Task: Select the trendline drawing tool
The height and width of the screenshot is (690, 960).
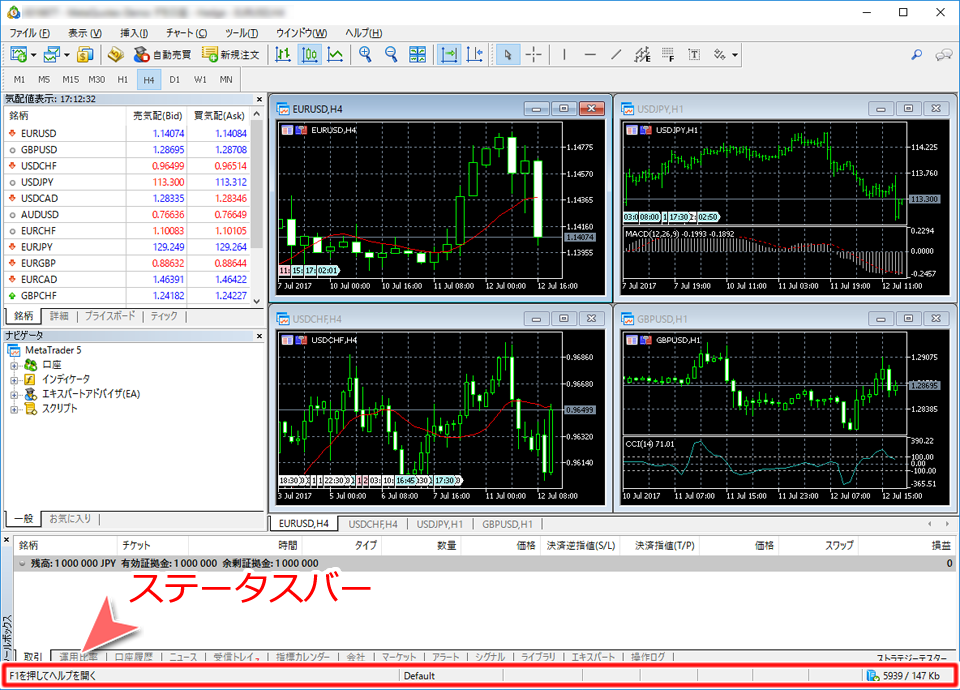Action: 616,54
